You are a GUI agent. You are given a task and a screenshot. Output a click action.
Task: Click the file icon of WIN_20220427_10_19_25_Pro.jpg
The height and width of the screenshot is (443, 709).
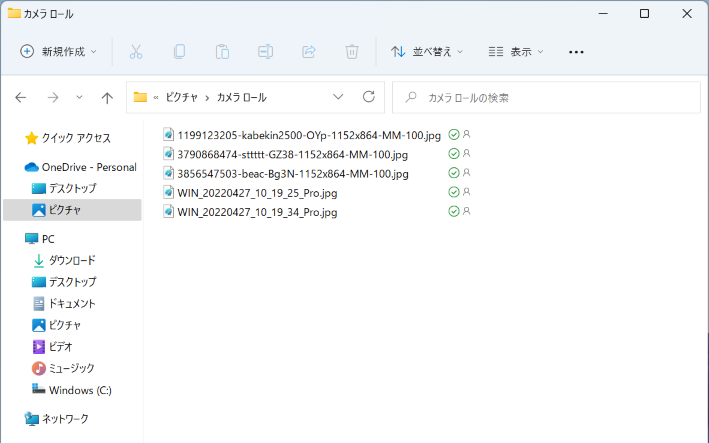pyautogui.click(x=168, y=193)
